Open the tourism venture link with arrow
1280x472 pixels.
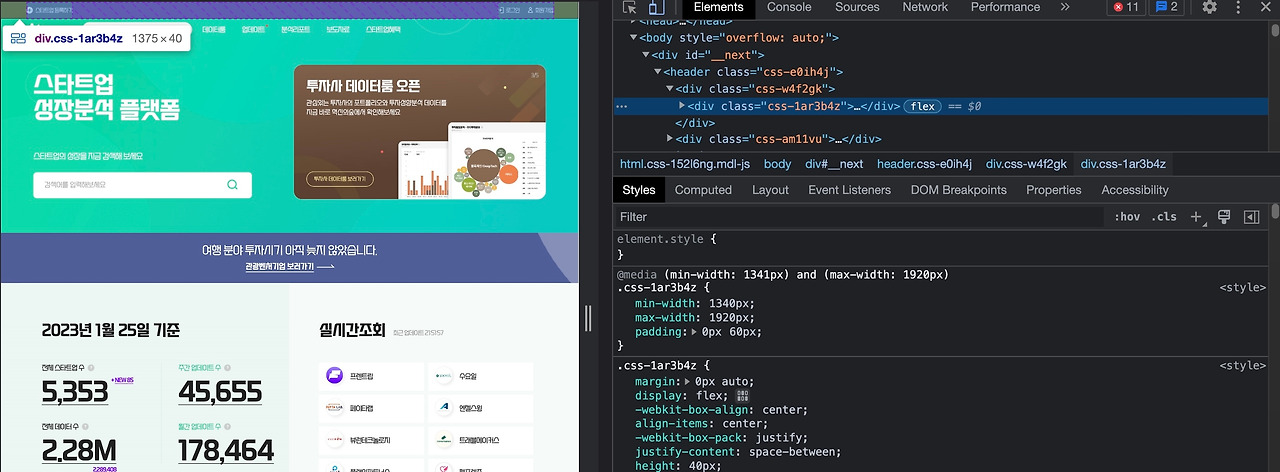(x=289, y=267)
